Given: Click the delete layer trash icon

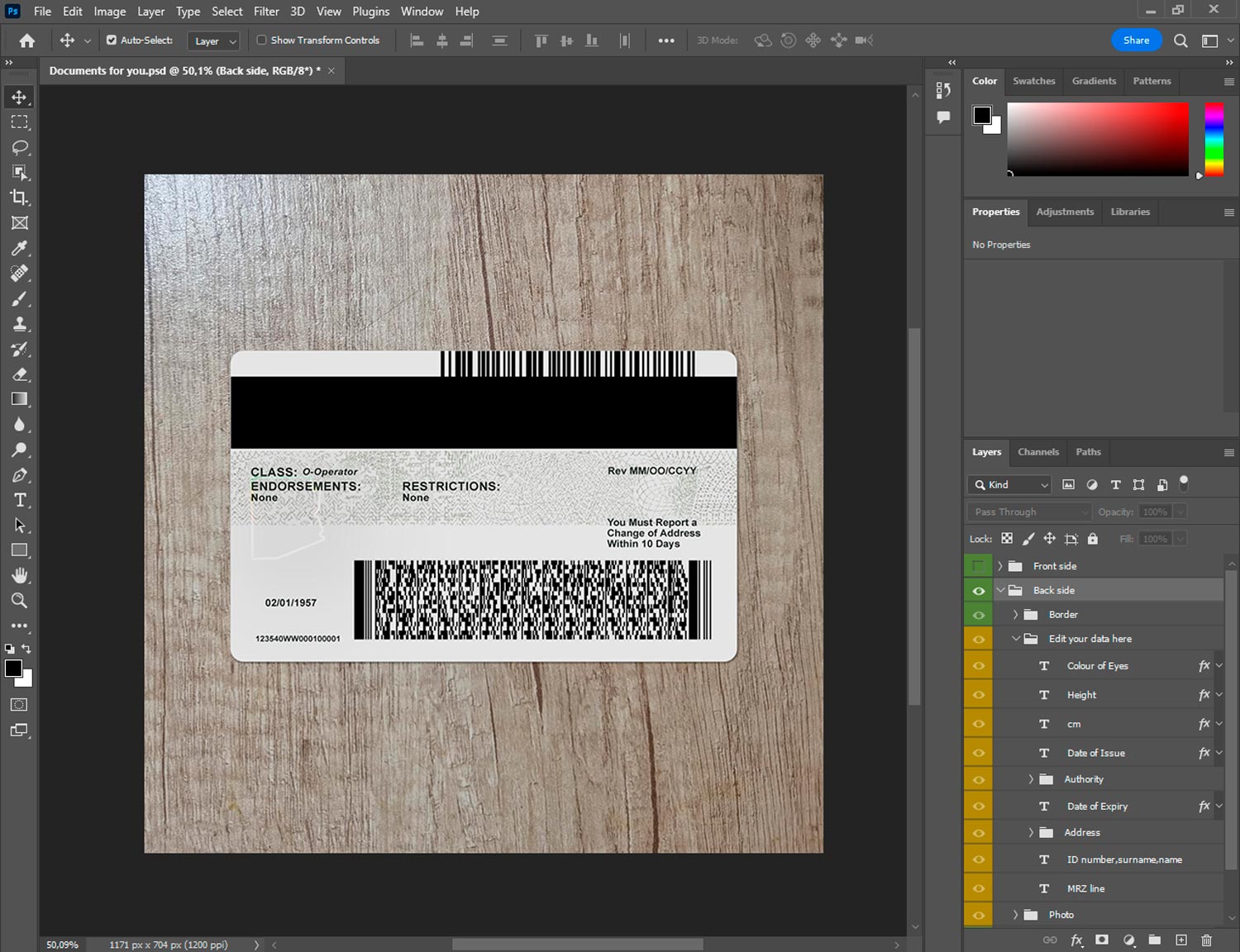Looking at the screenshot, I should pos(1206,940).
